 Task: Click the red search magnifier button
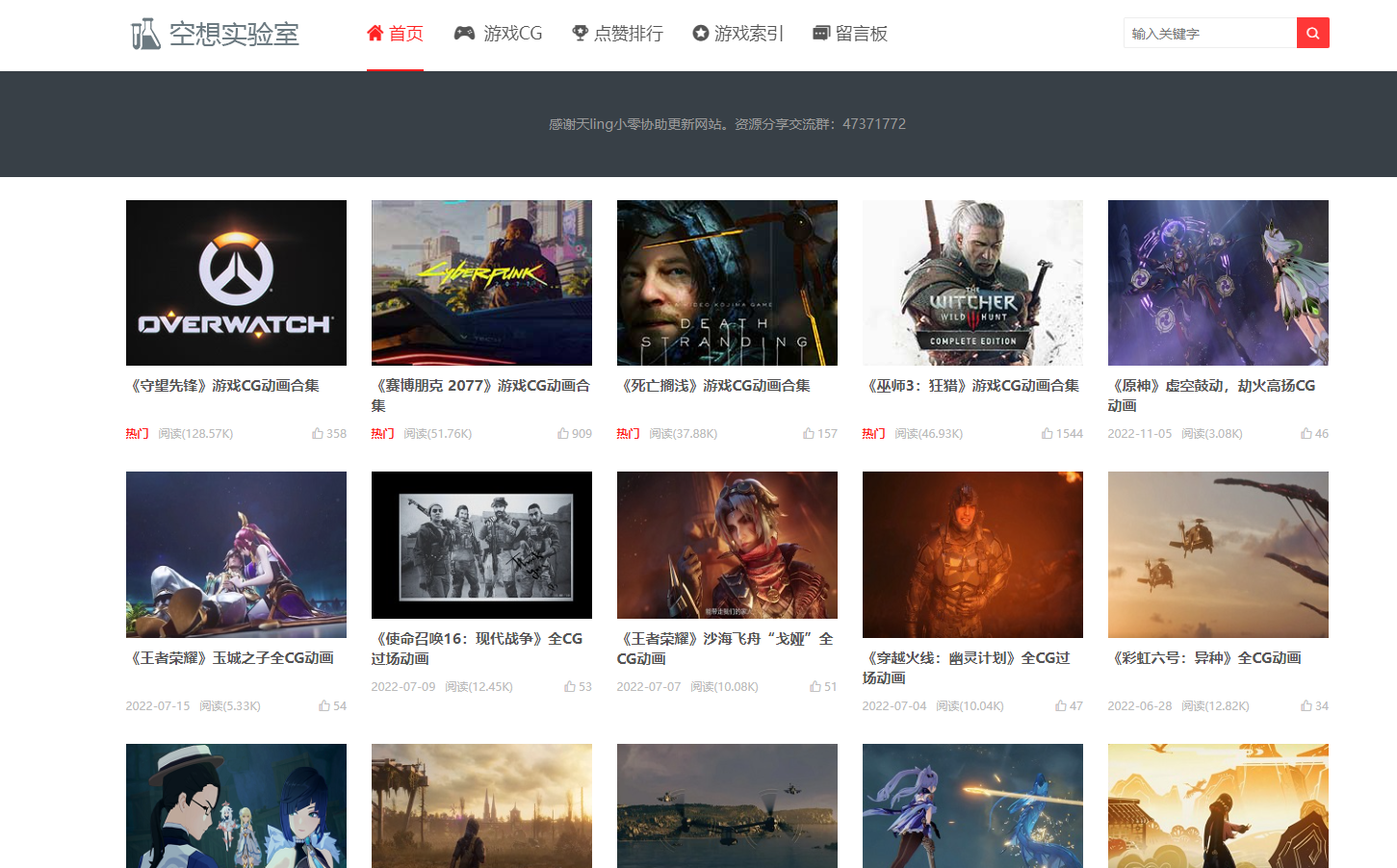(1312, 33)
